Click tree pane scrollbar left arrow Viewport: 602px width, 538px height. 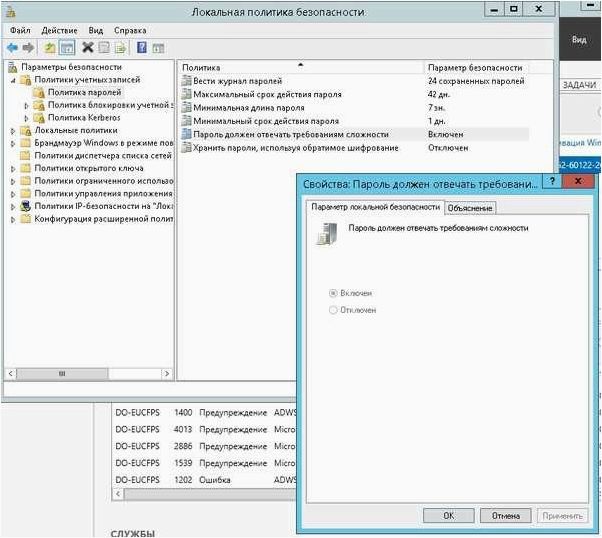point(11,374)
